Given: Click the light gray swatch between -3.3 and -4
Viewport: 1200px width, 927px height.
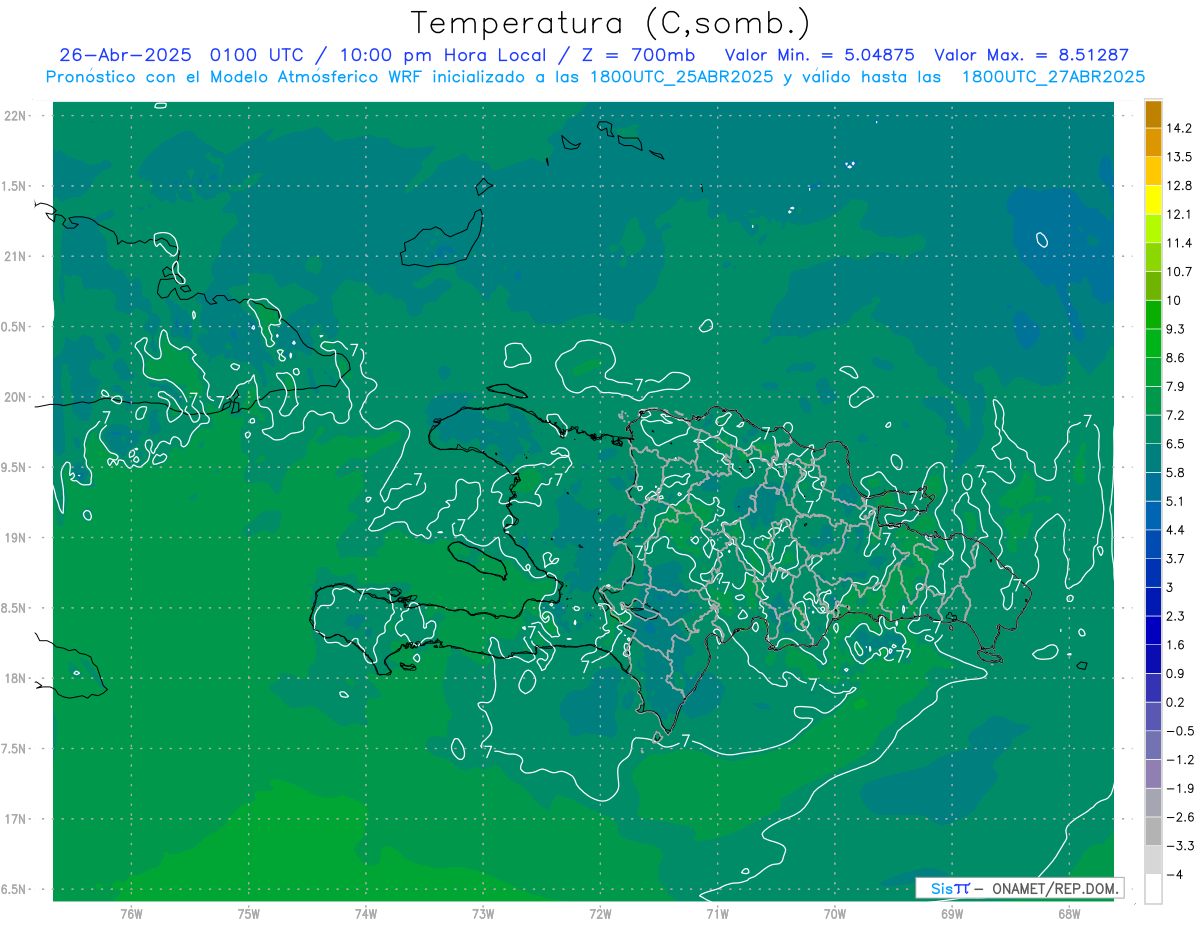Looking at the screenshot, I should 1153,860.
